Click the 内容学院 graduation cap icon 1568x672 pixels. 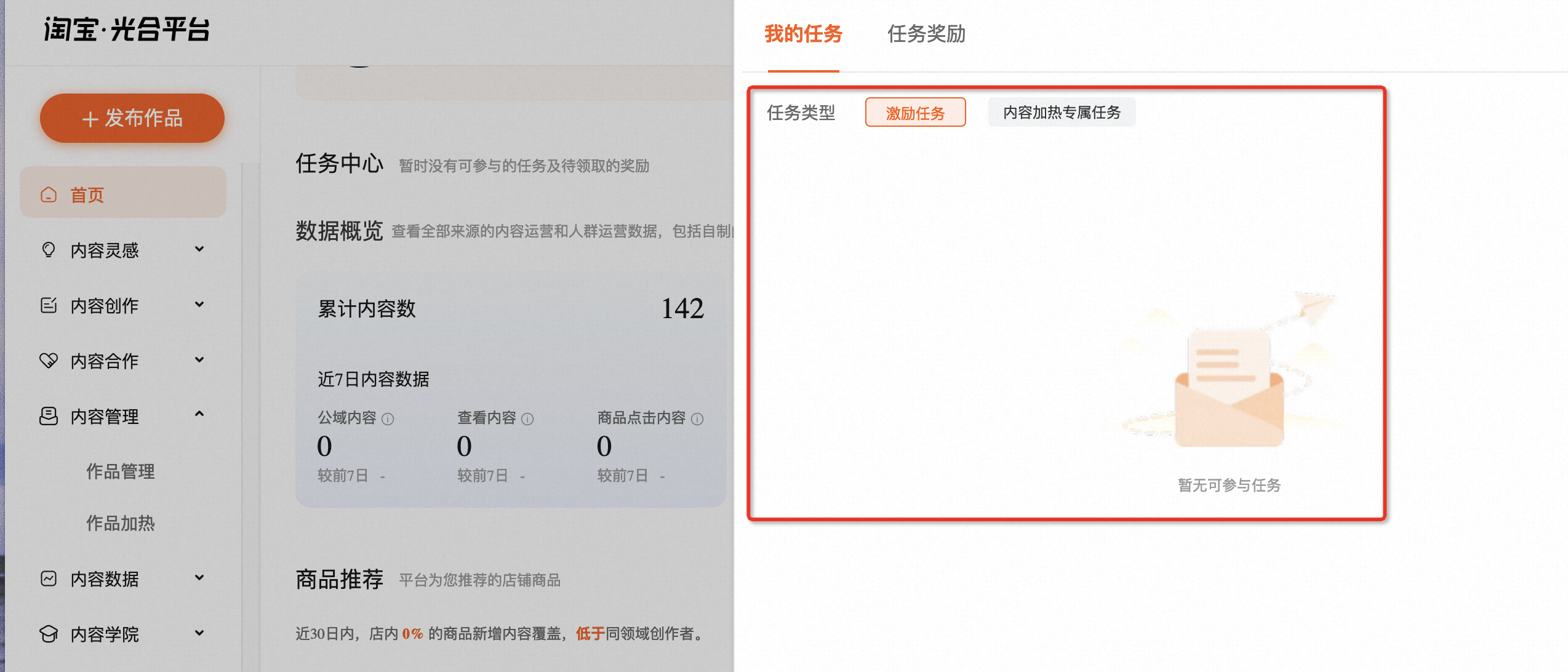tap(49, 634)
